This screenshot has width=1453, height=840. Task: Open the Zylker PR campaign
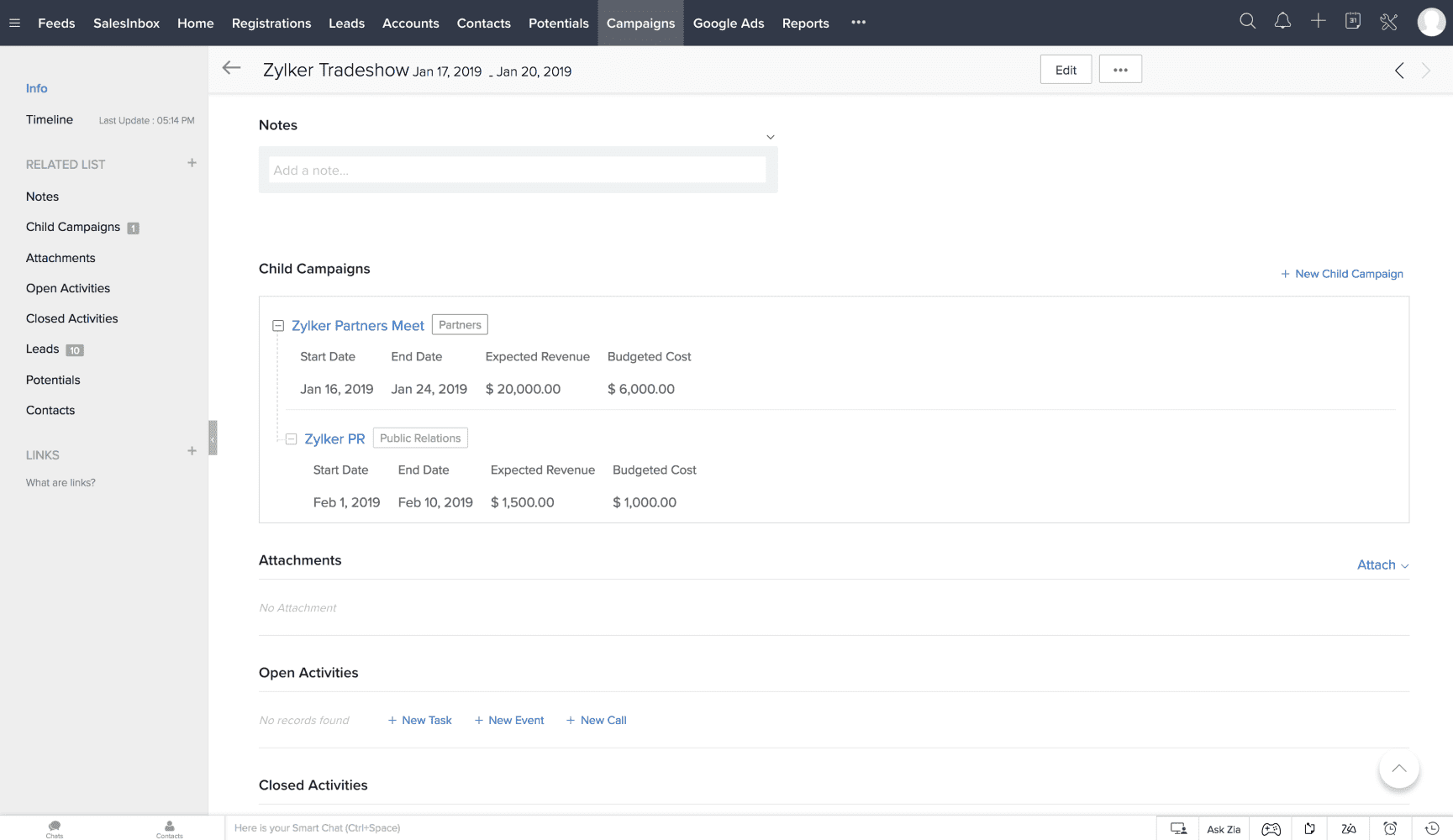pyautogui.click(x=334, y=439)
